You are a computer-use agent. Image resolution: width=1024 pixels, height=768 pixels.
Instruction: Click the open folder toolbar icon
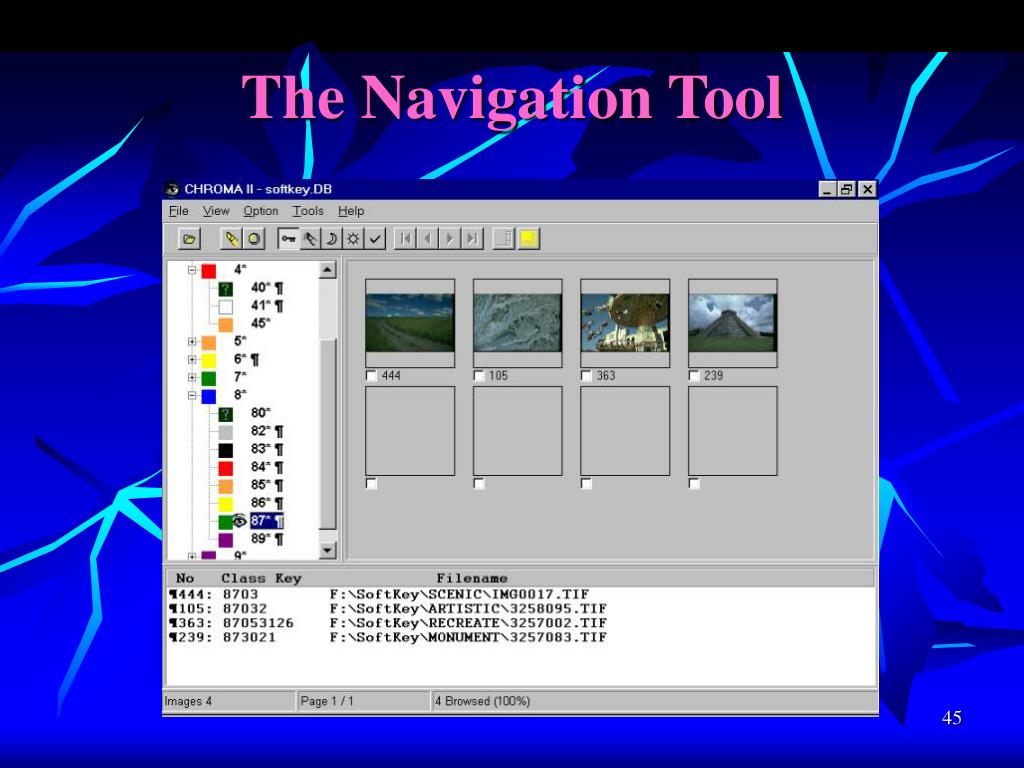tap(189, 239)
